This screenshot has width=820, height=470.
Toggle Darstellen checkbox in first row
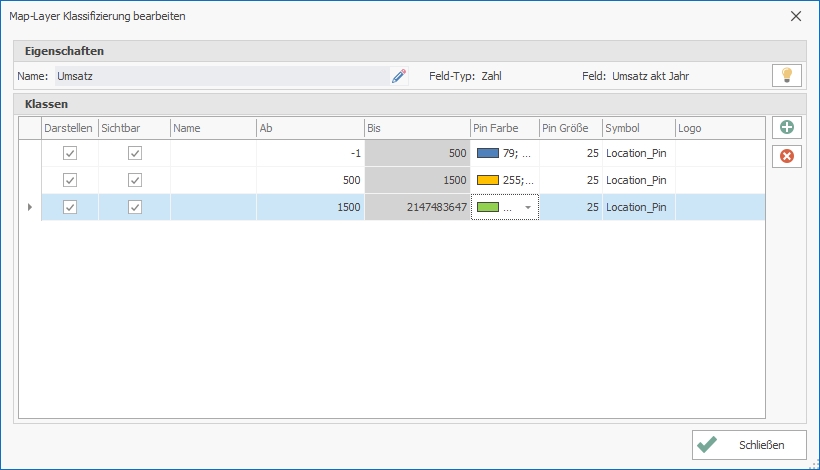click(70, 153)
